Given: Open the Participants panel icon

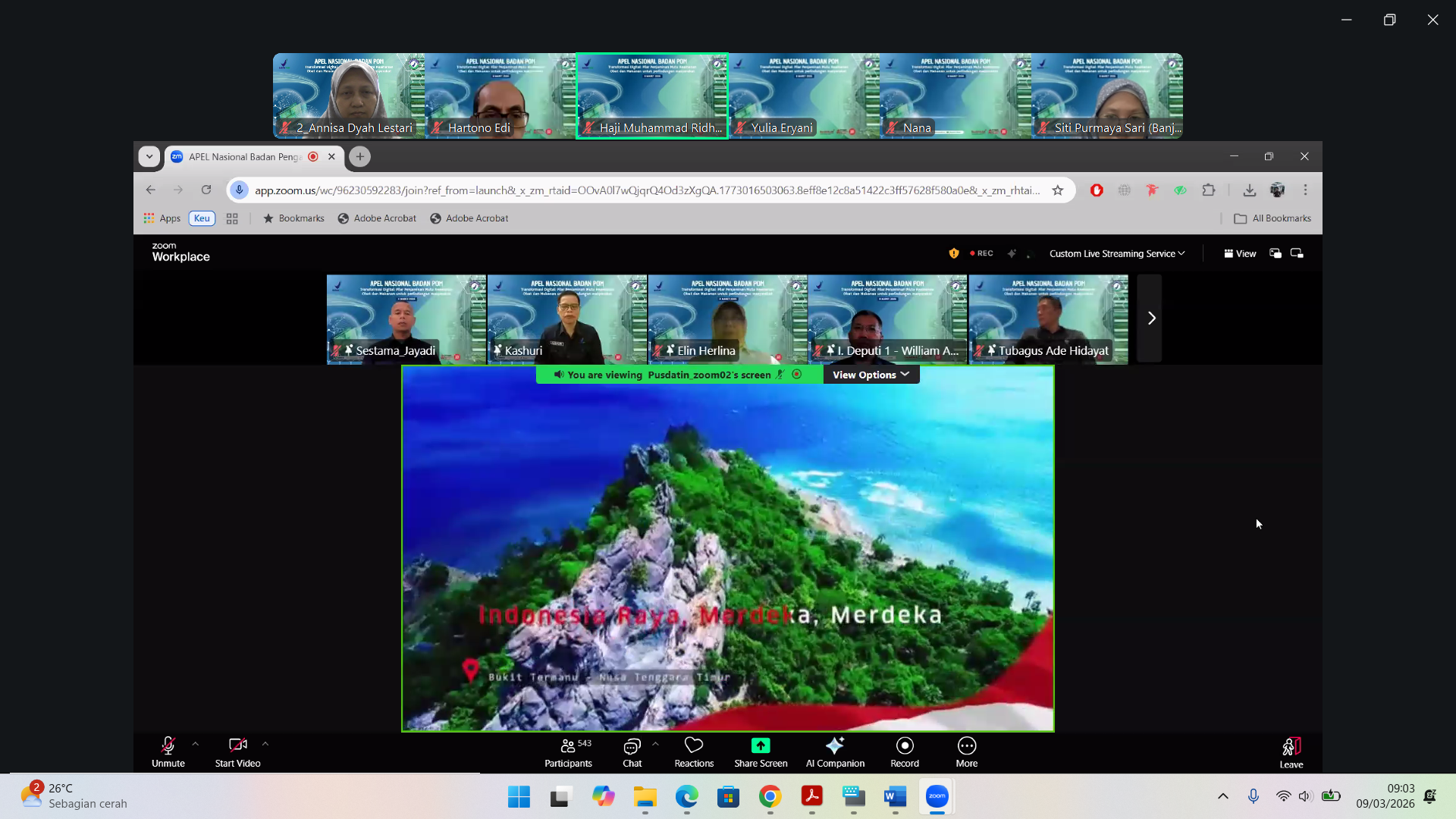Looking at the screenshot, I should click(567, 746).
